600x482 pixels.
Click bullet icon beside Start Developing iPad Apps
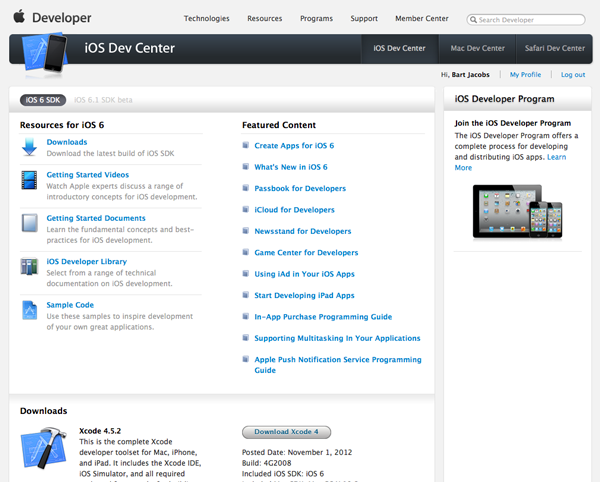(246, 295)
